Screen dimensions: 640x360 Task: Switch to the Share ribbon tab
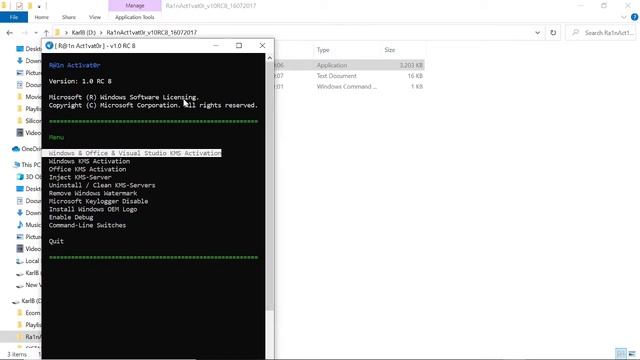(69, 17)
